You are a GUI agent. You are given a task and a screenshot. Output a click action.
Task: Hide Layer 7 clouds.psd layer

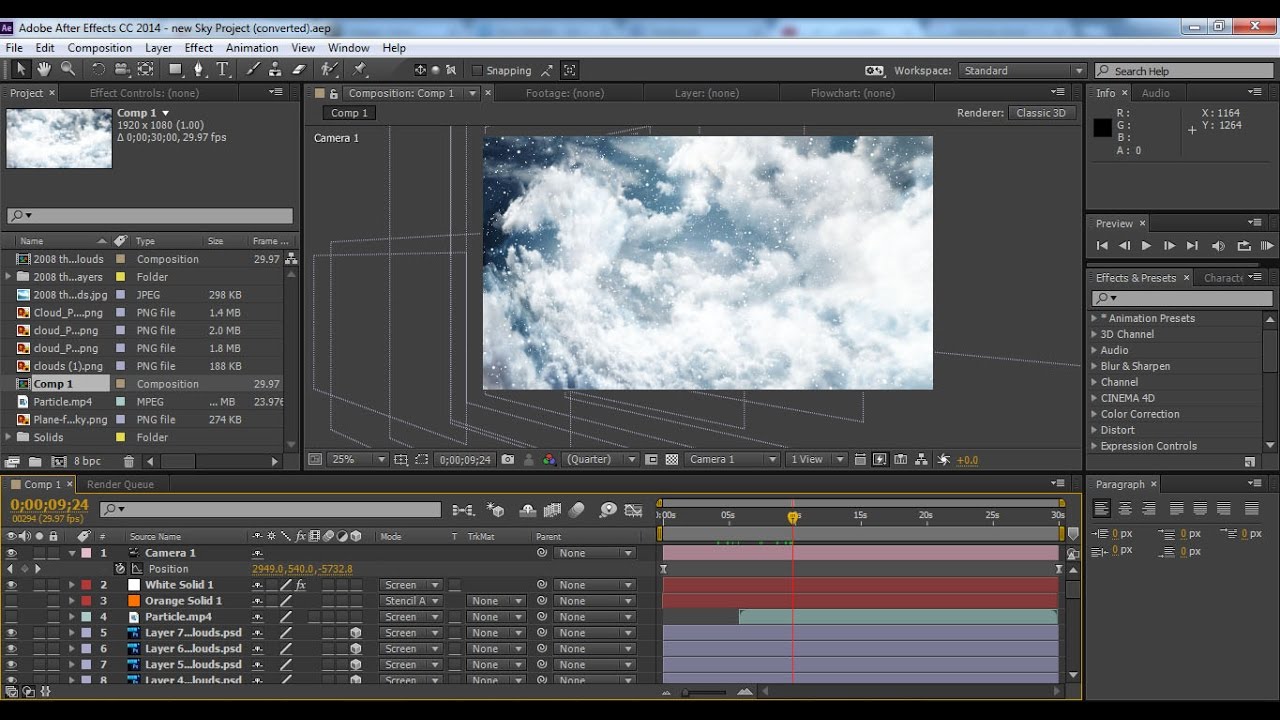tap(11, 633)
